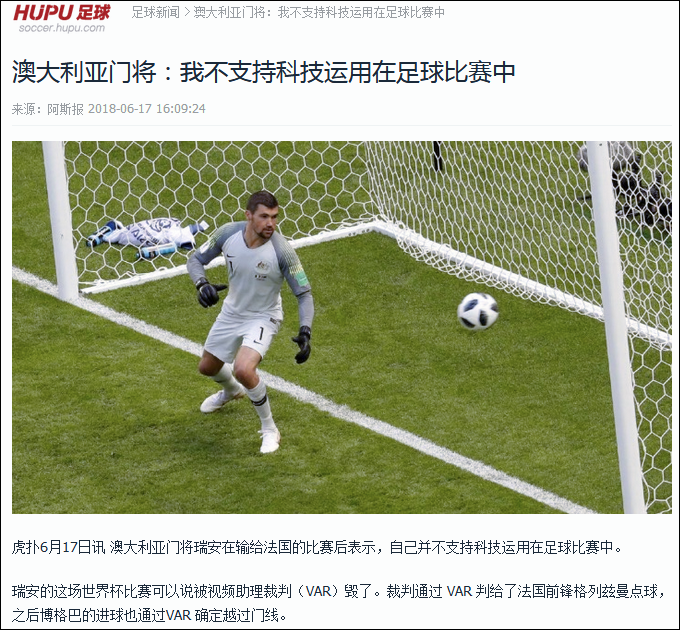This screenshot has height=630, width=680.
Task: Click the paragraph starting 瑞安的这场世界杯比赛
Action: pos(340,603)
